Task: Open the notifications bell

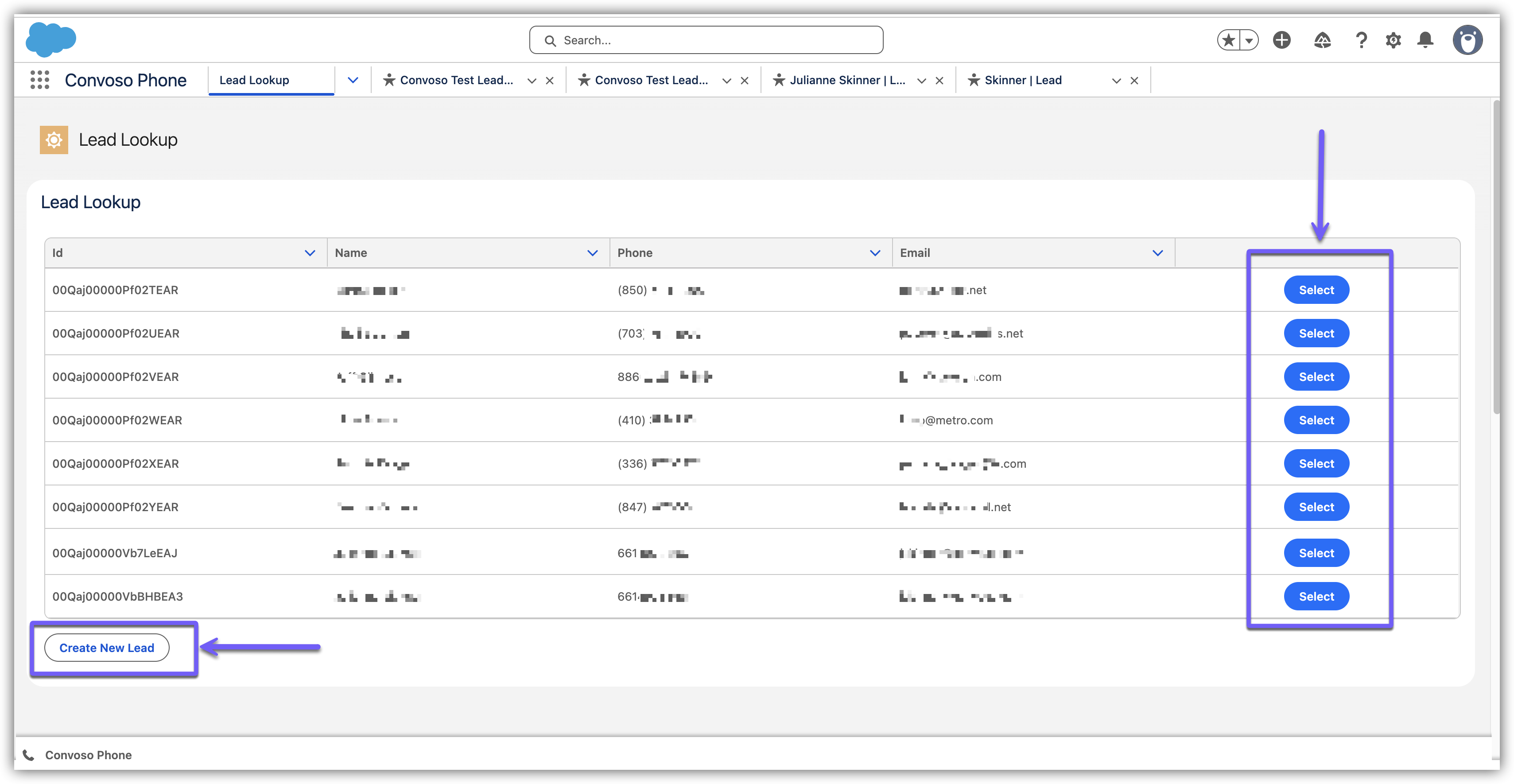Action: click(x=1425, y=40)
